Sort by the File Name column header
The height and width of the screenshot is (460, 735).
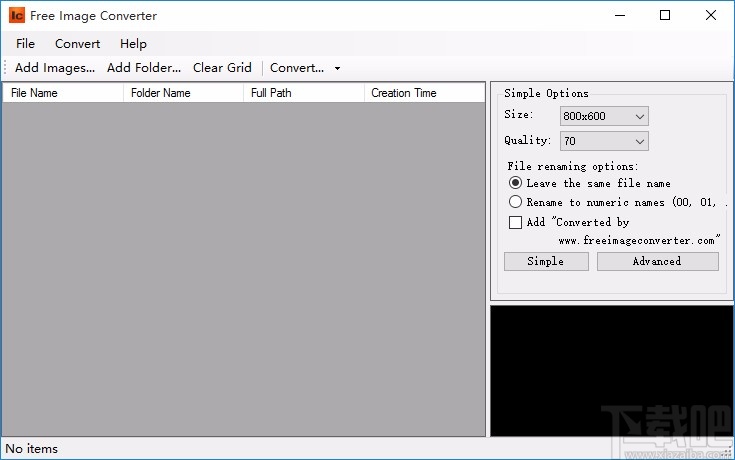tap(63, 93)
